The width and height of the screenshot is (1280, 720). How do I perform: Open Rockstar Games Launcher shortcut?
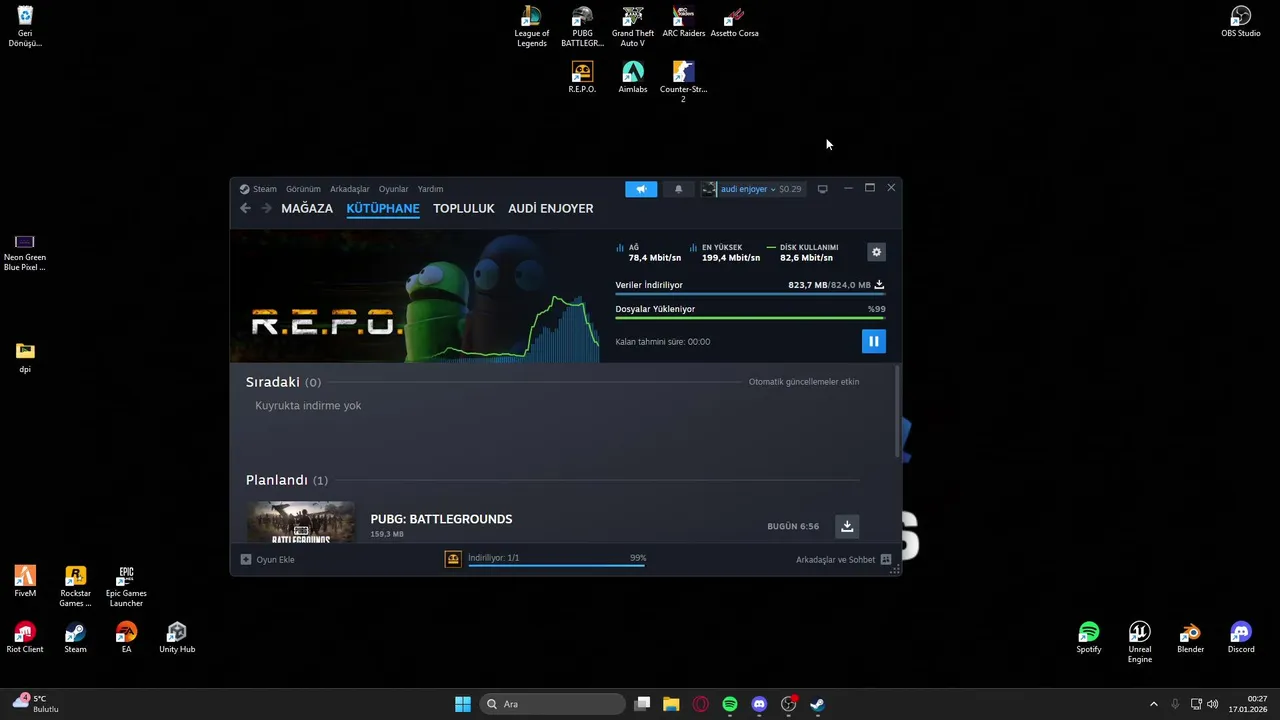coord(75,587)
